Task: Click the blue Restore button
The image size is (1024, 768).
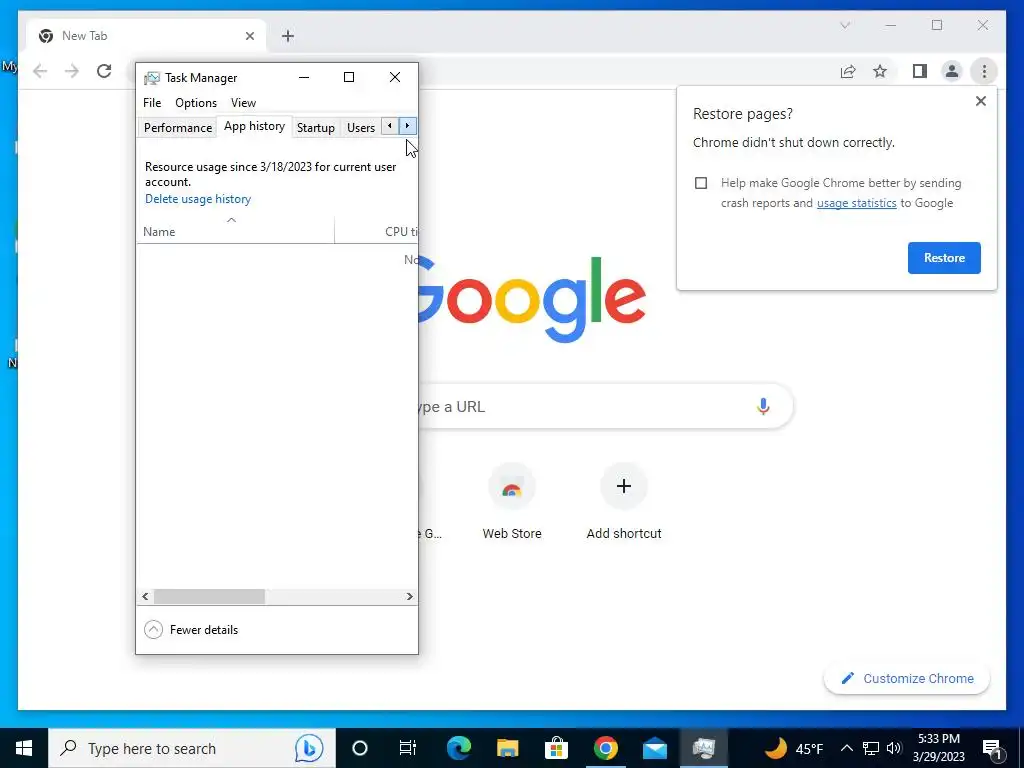Action: pos(944,257)
